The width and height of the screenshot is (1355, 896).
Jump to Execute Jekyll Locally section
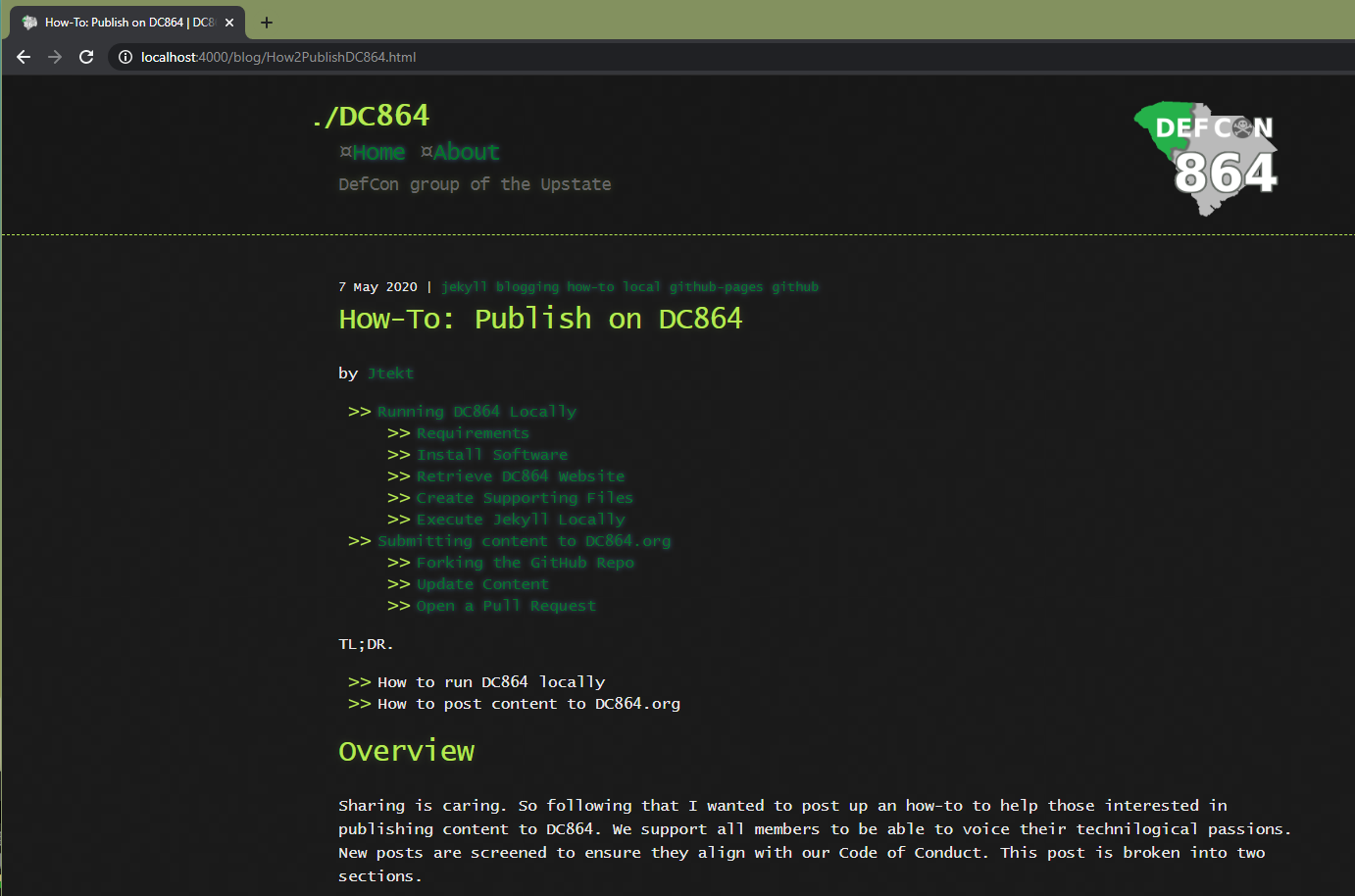click(521, 519)
